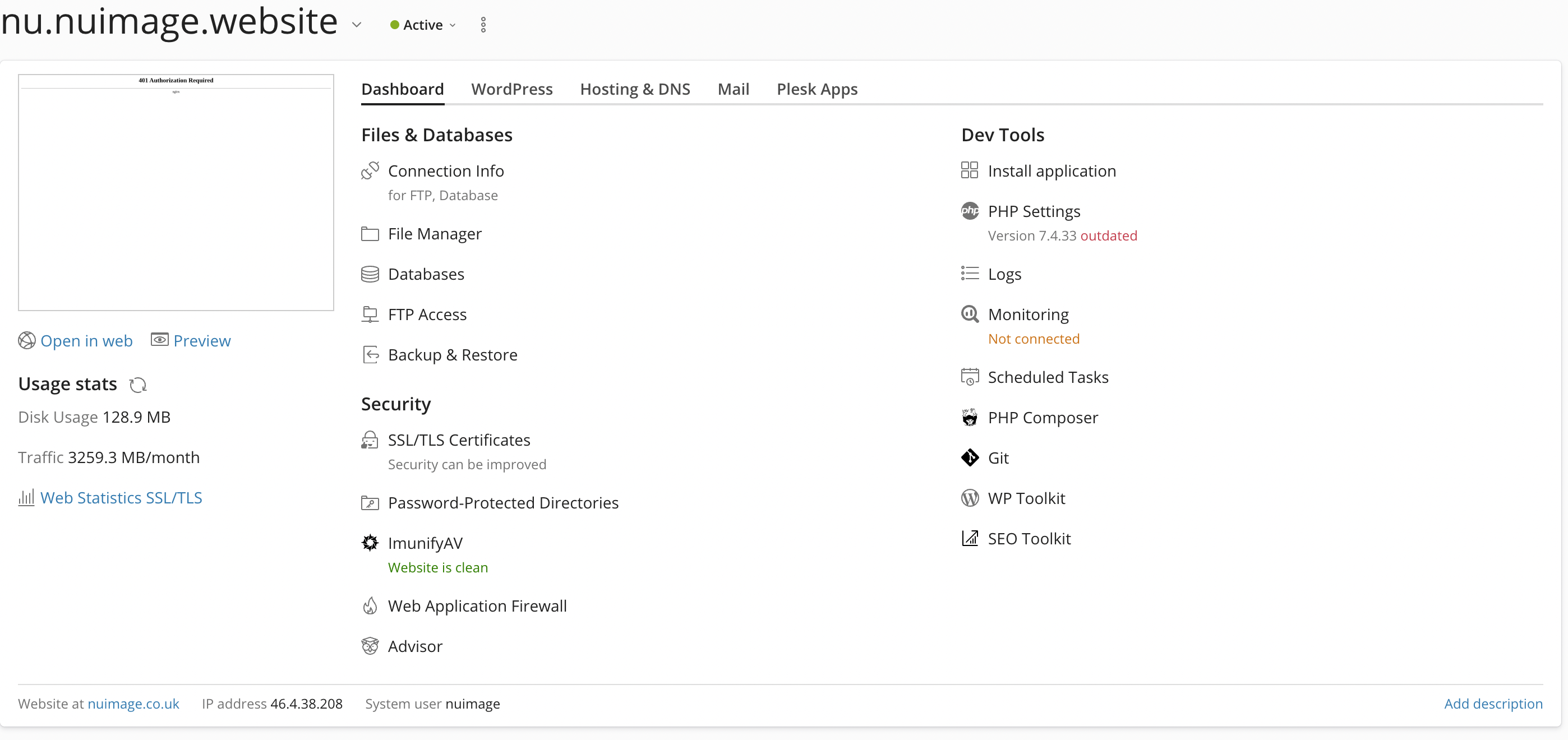Click the website preview thumbnail
Viewport: 1568px width, 740px height.
[176, 192]
